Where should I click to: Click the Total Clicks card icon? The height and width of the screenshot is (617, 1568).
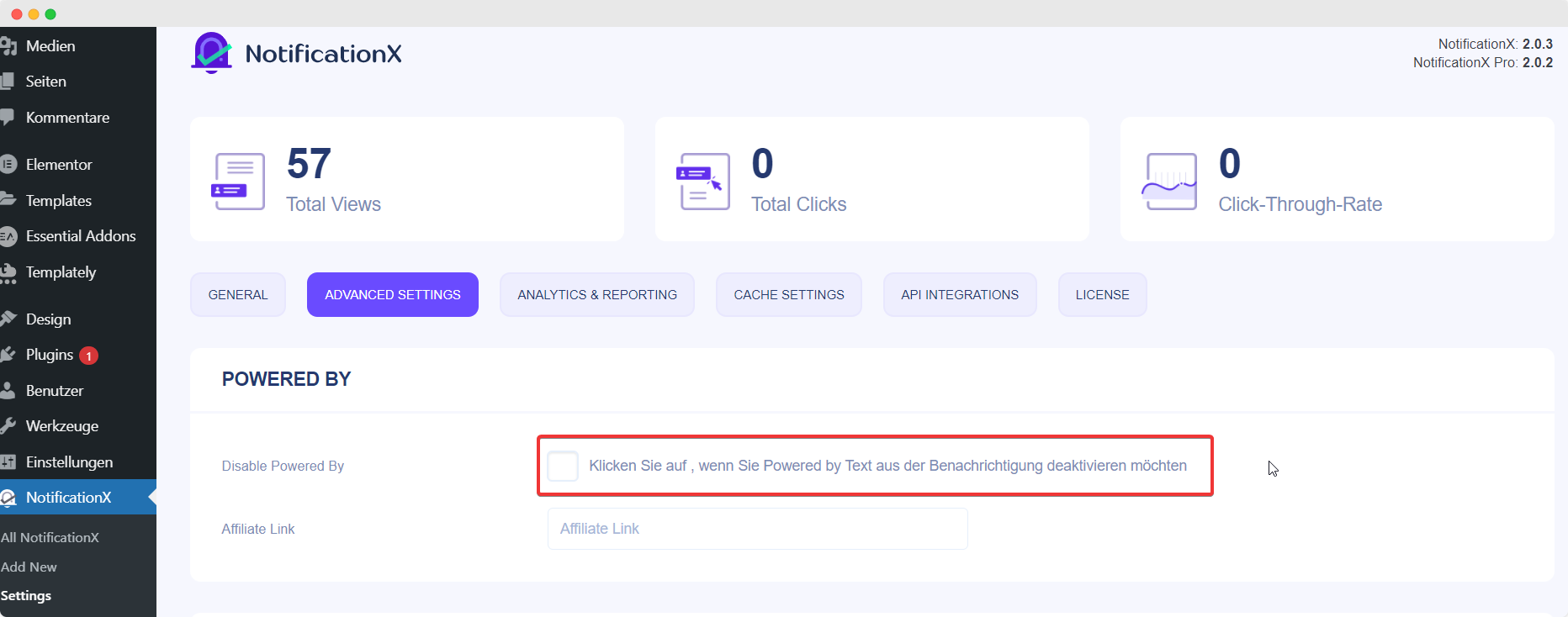[702, 182]
